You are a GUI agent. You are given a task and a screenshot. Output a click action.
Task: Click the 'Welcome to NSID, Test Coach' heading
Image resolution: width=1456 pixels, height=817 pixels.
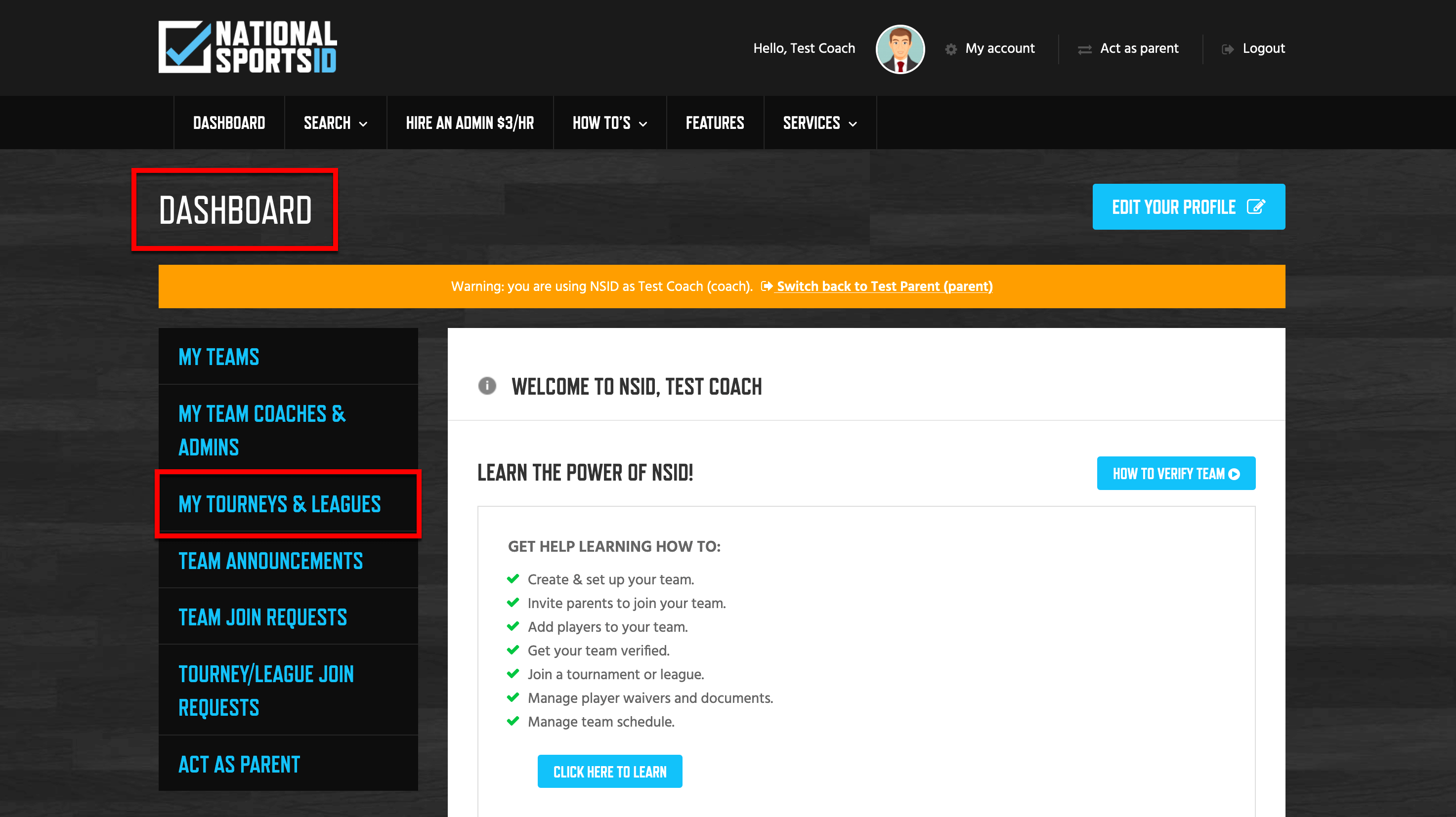(637, 386)
